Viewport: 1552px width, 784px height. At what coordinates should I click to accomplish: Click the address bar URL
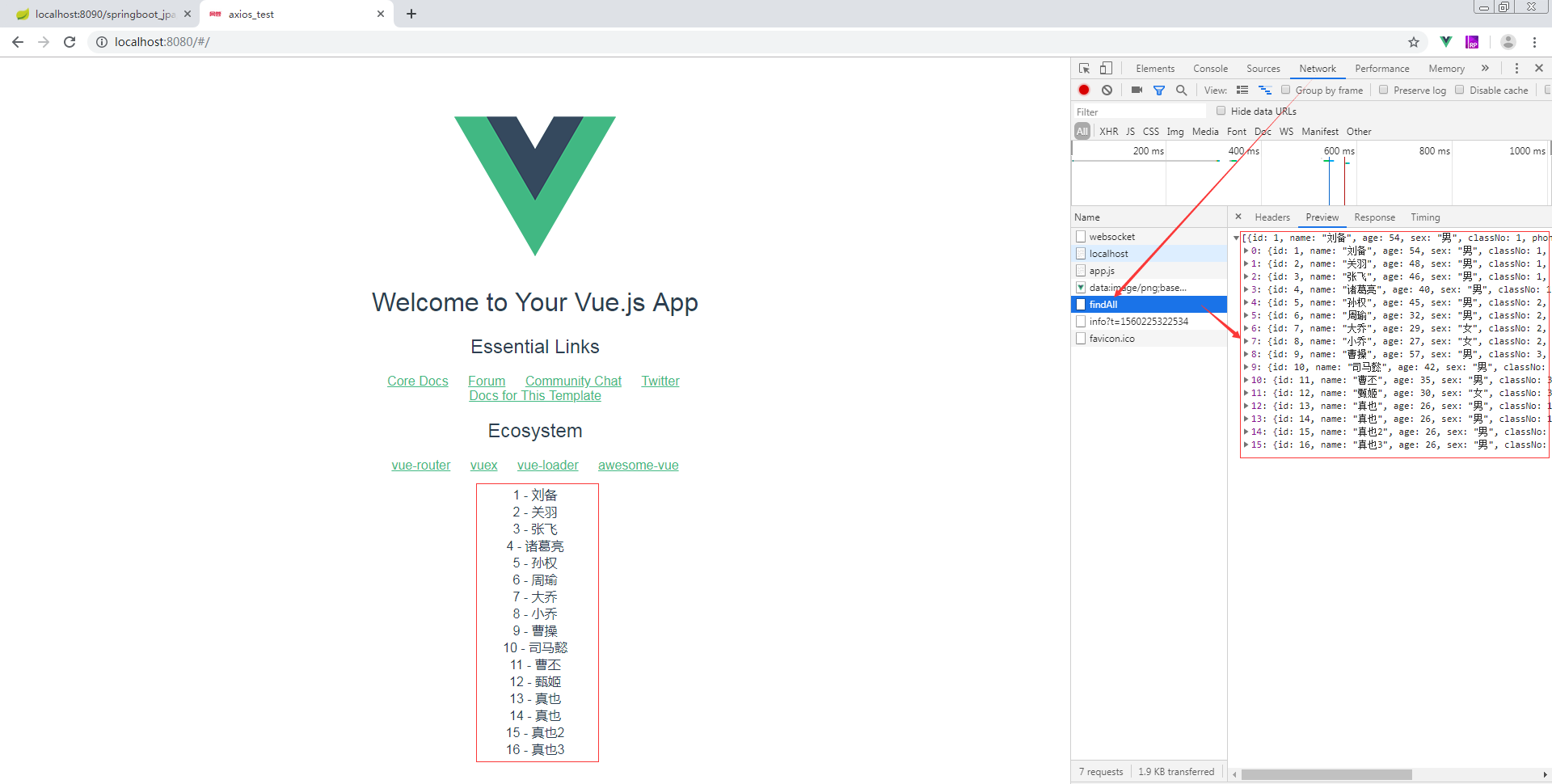pyautogui.click(x=162, y=42)
